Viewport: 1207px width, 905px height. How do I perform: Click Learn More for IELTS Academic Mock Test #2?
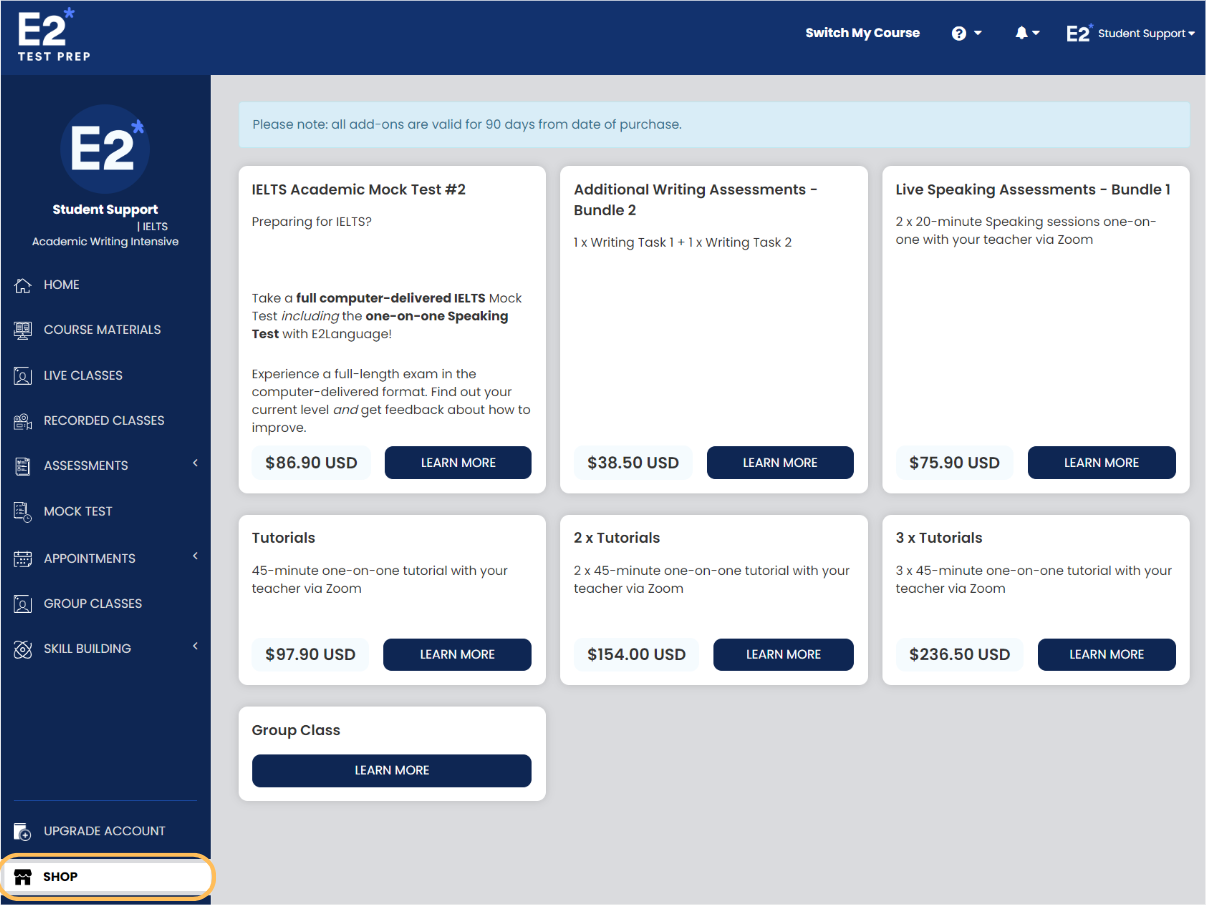(x=457, y=462)
